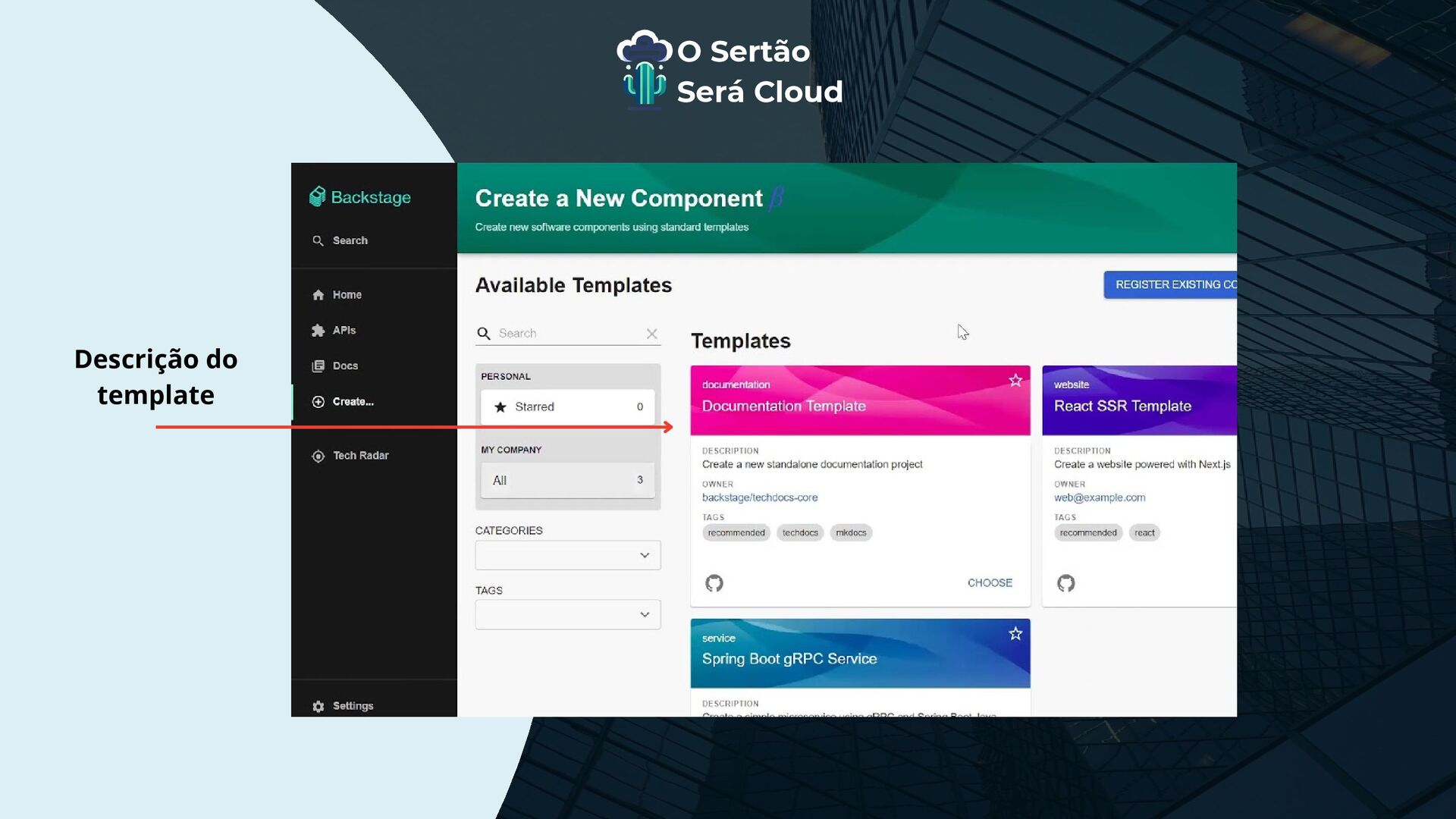Click the Backstage logo in sidebar
The height and width of the screenshot is (819, 1456).
(360, 197)
